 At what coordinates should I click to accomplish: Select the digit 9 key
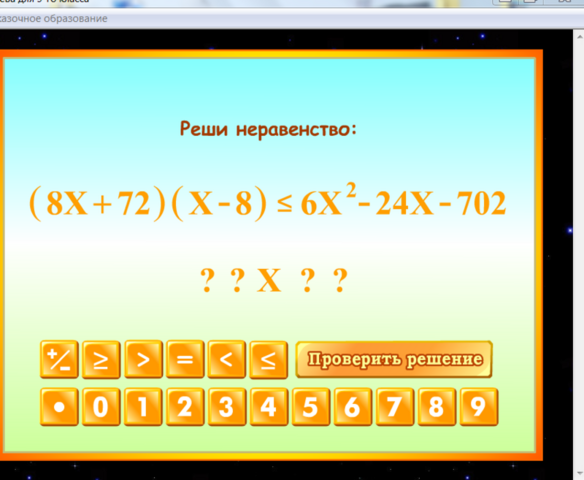[x=479, y=407]
